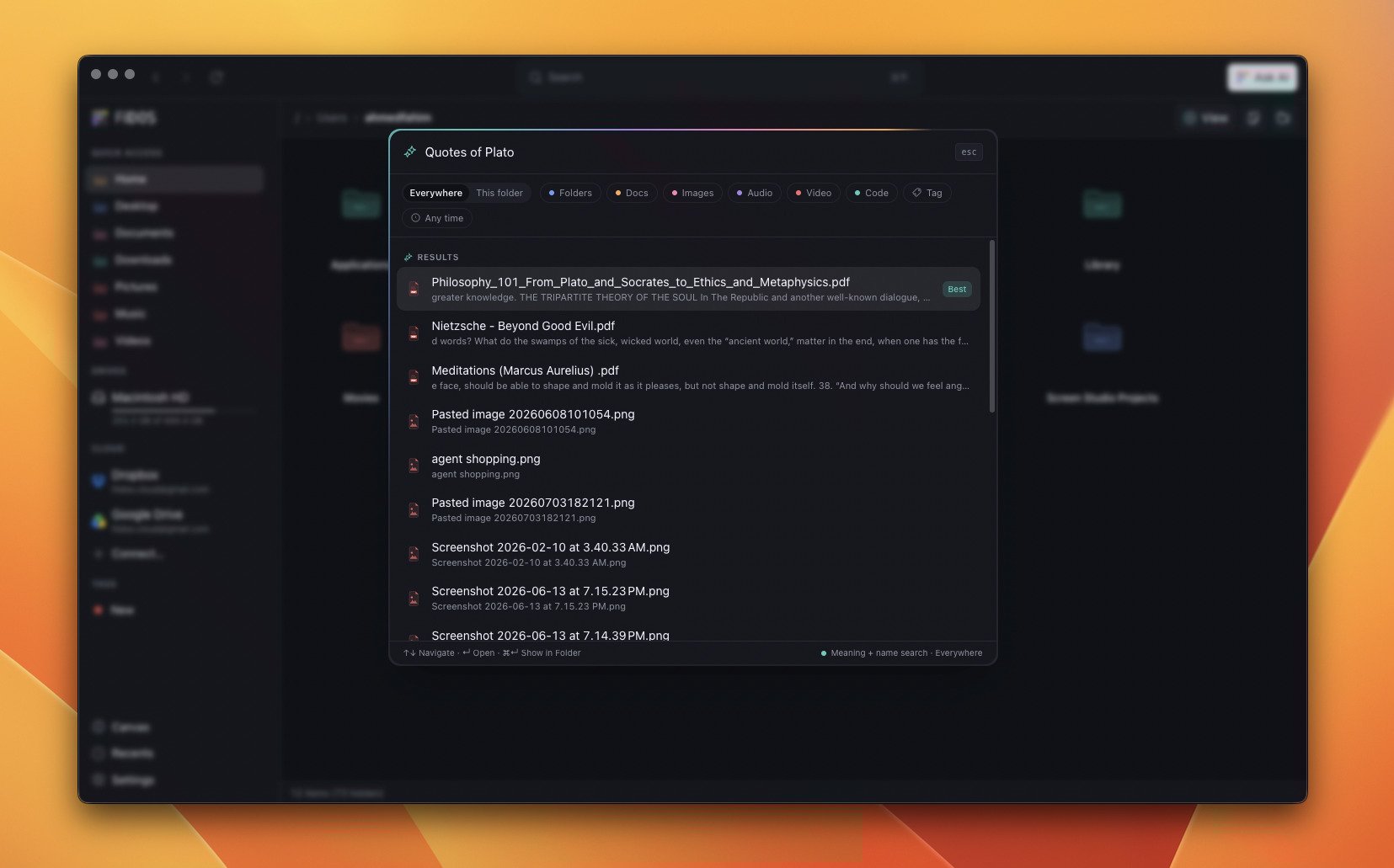Click the snippet starting 'd words? What do the swamps'
Viewport: 1394px width, 868px height.
coord(700,342)
